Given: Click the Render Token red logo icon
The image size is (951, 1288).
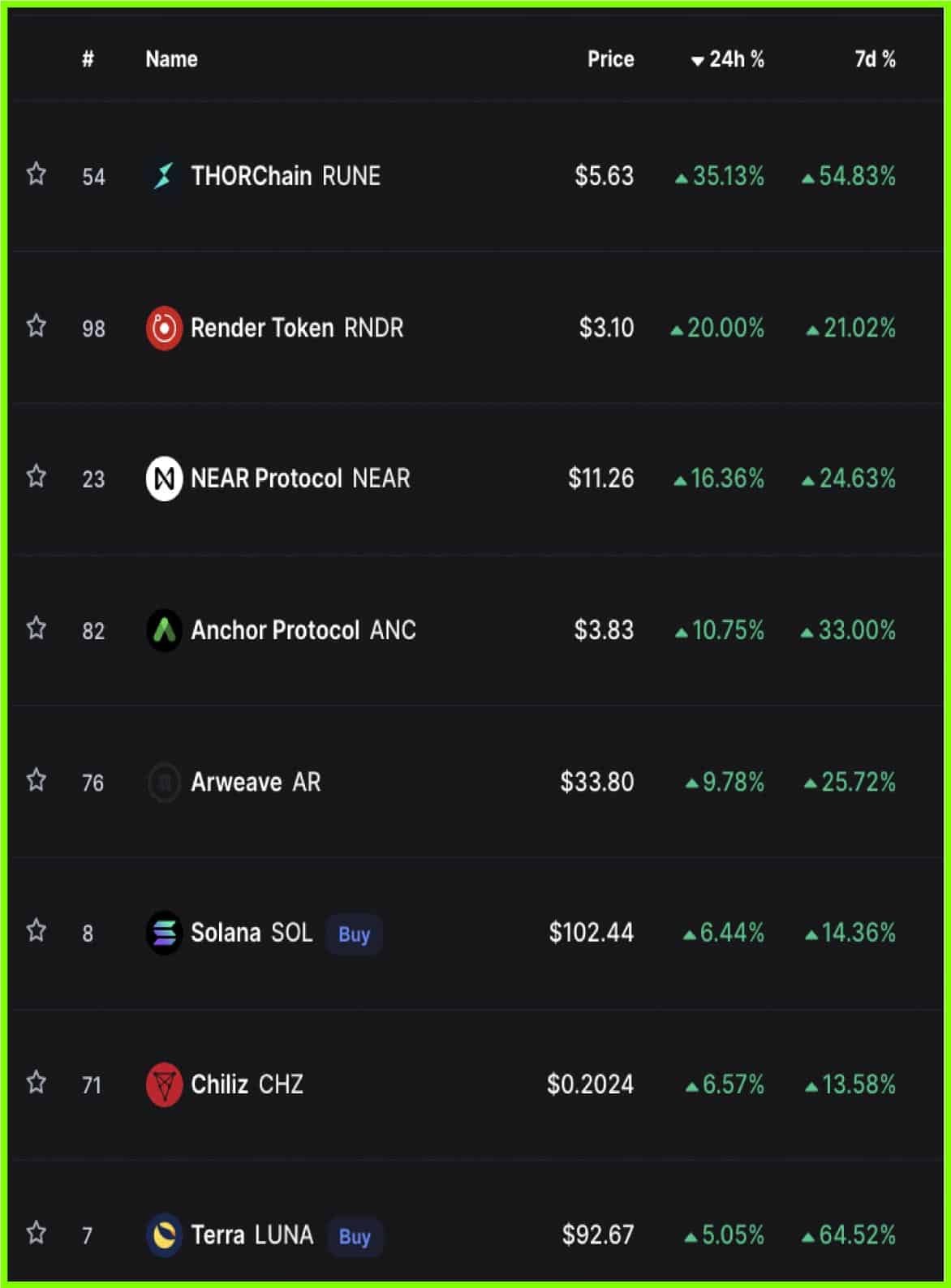Looking at the screenshot, I should click(x=164, y=328).
